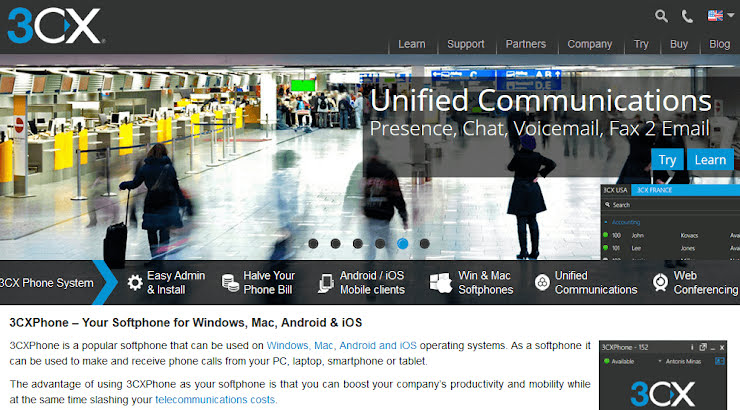The height and width of the screenshot is (410, 740).
Task: Open Easy Admin & Install link
Action: (x=176, y=283)
